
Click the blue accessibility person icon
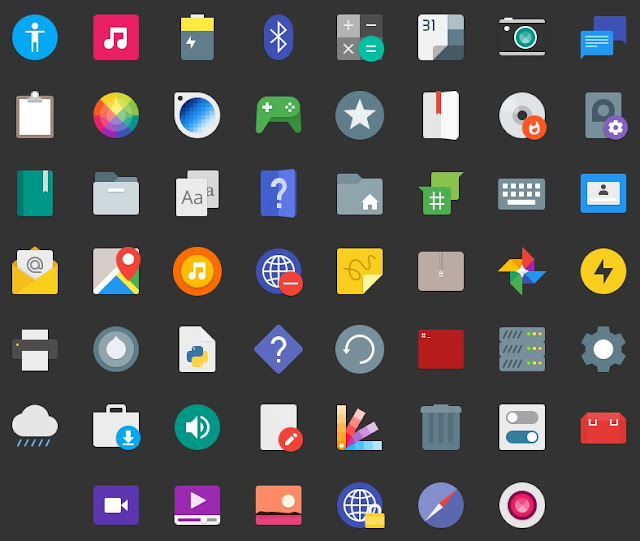(35, 37)
